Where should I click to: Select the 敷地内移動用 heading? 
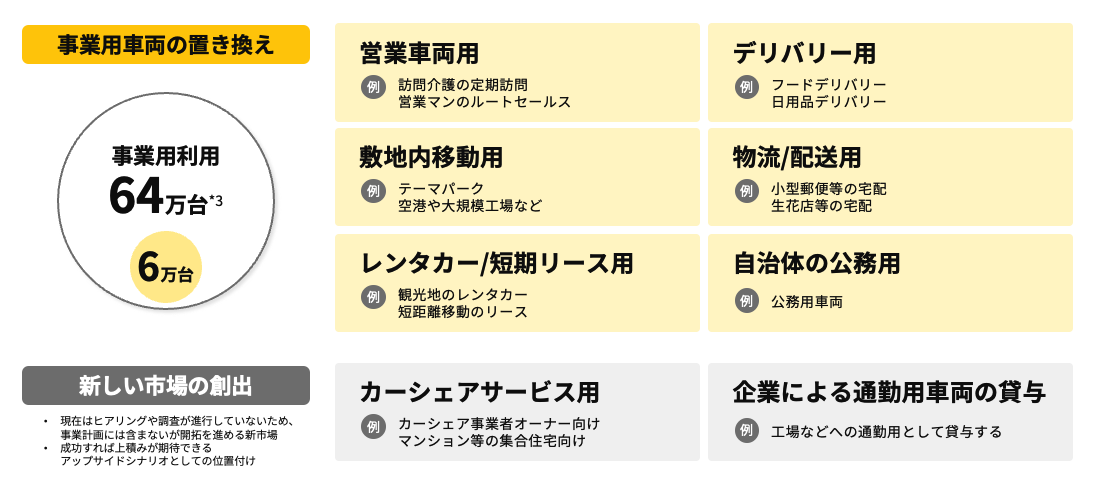point(431,157)
